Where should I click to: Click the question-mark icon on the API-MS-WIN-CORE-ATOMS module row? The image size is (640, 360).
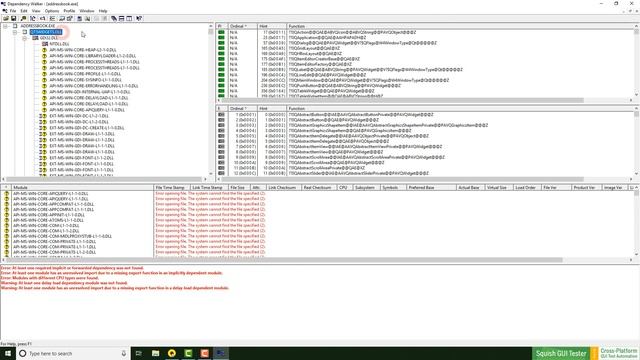pos(7,220)
